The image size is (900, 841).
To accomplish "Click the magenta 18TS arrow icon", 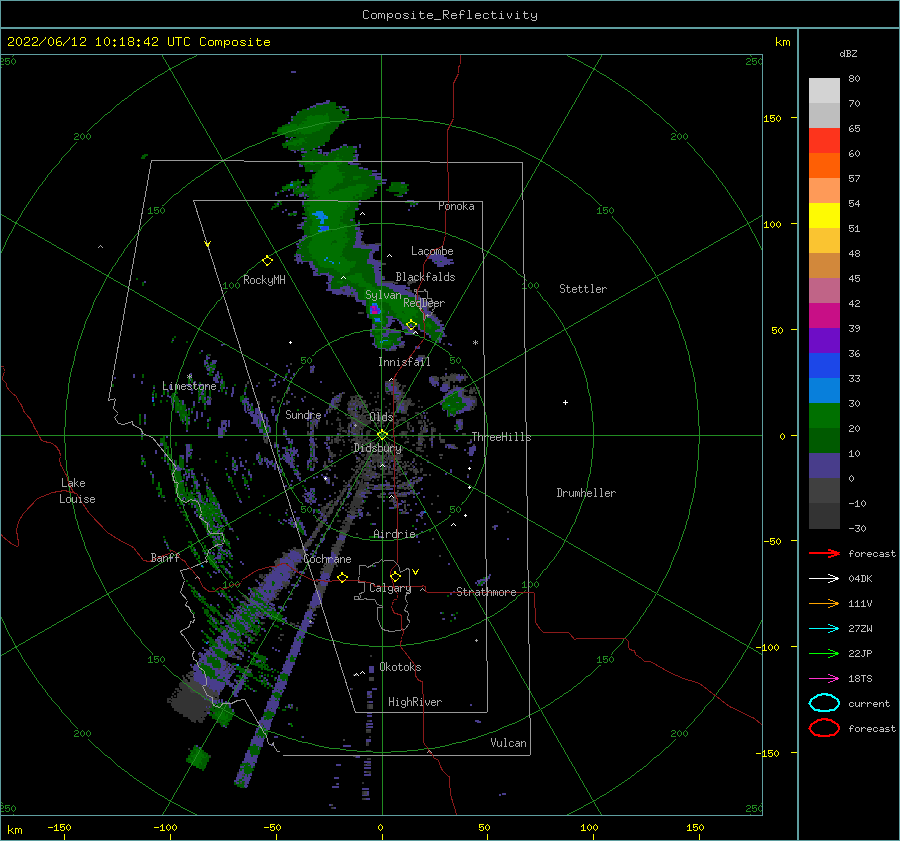I will pyautogui.click(x=824, y=679).
